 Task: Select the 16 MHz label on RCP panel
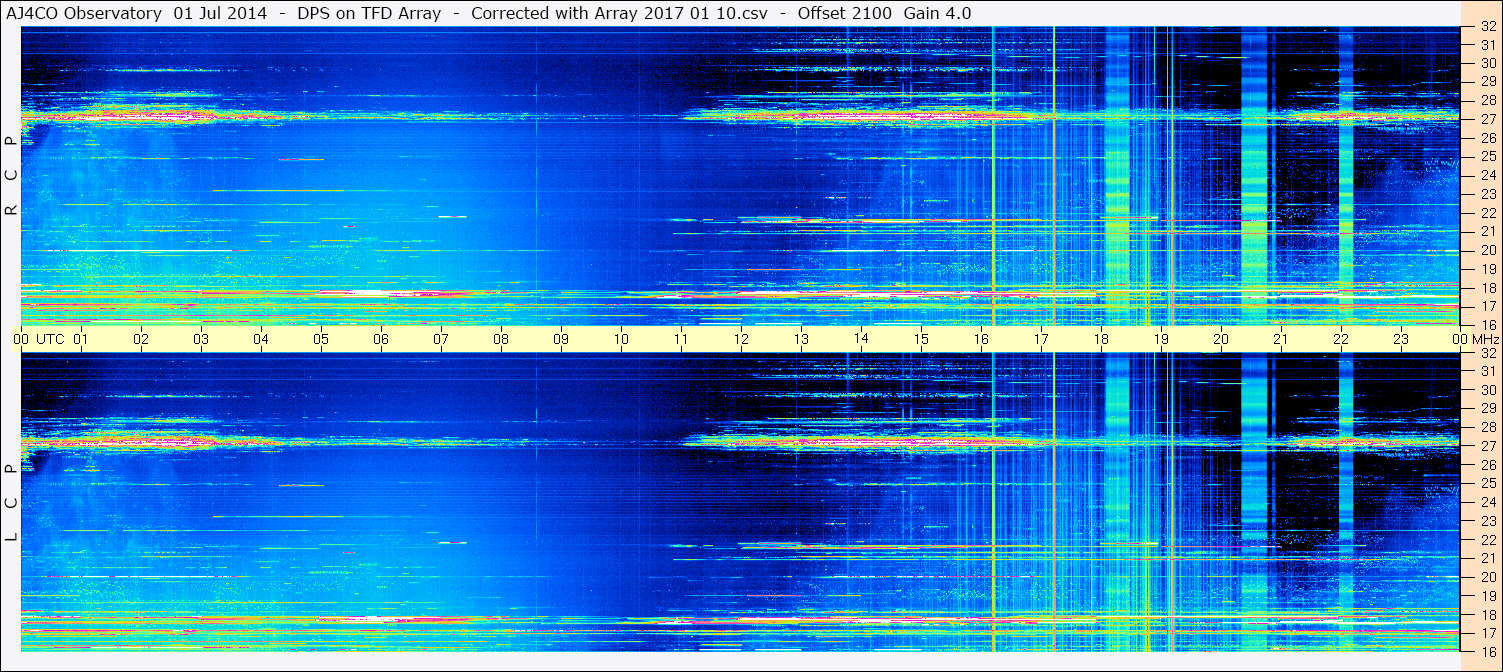click(x=1487, y=325)
